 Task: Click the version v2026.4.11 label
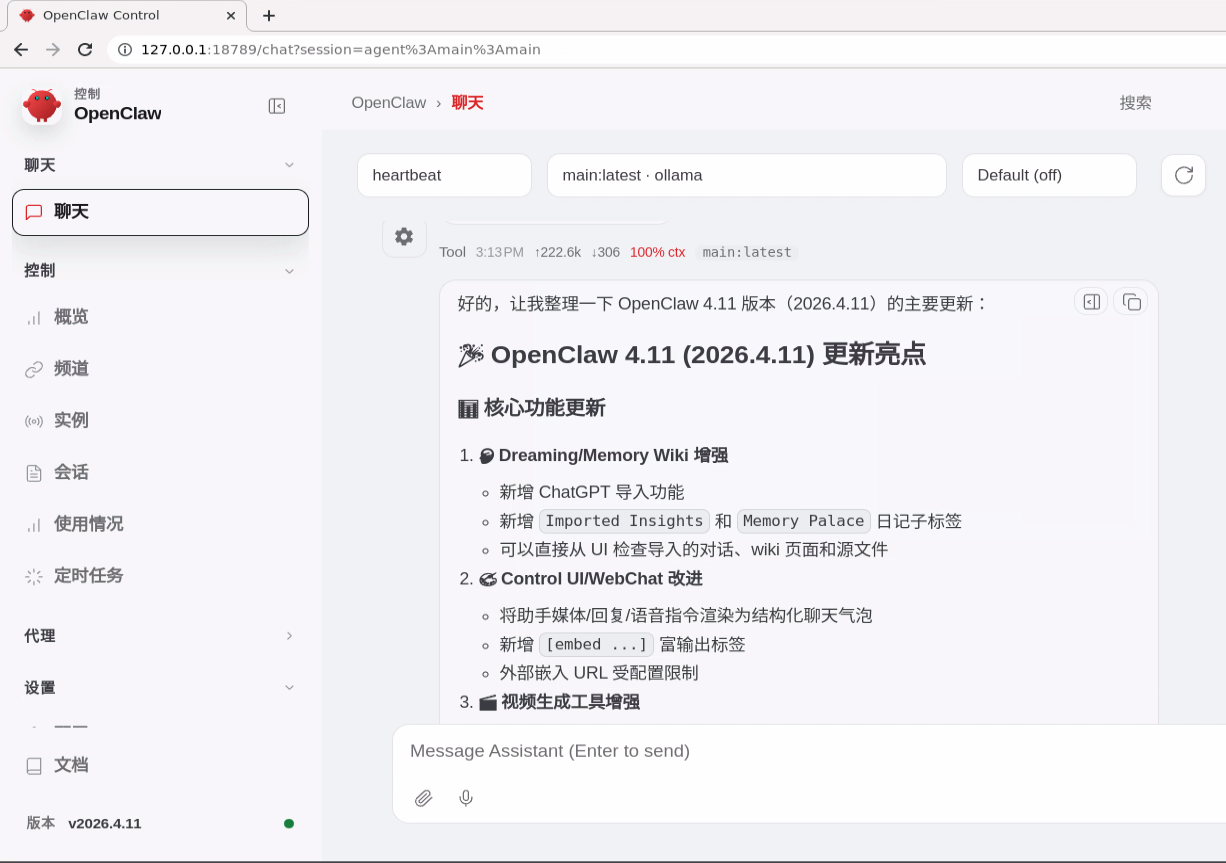pos(105,824)
